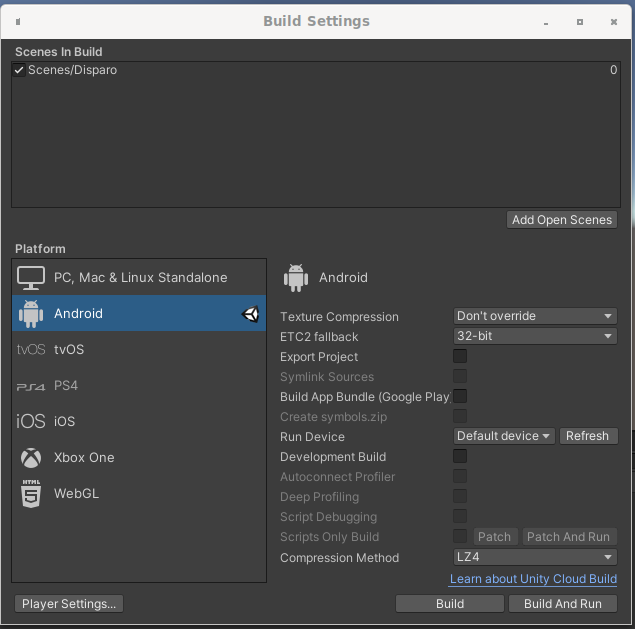This screenshot has width=635, height=629.
Task: Click the Unity logo on Android row
Action: click(250, 314)
